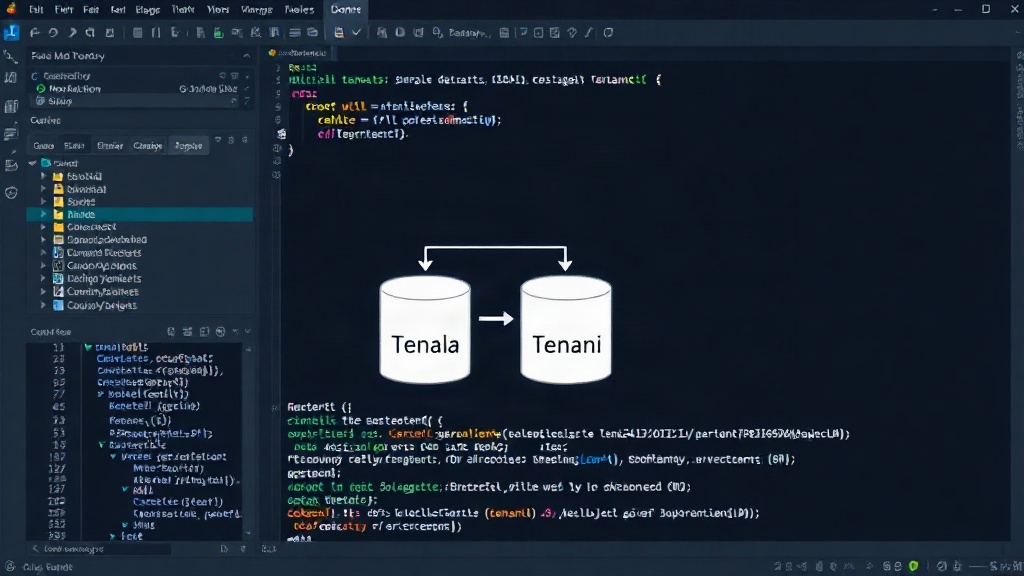This screenshot has width=1024, height=576.
Task: Click the slanted pencil icon in the toolbar
Action: [x=589, y=32]
